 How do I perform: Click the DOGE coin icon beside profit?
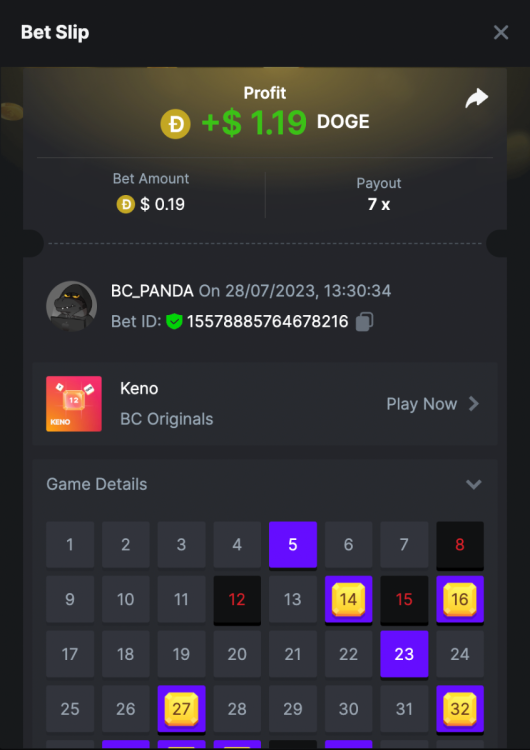[176, 124]
